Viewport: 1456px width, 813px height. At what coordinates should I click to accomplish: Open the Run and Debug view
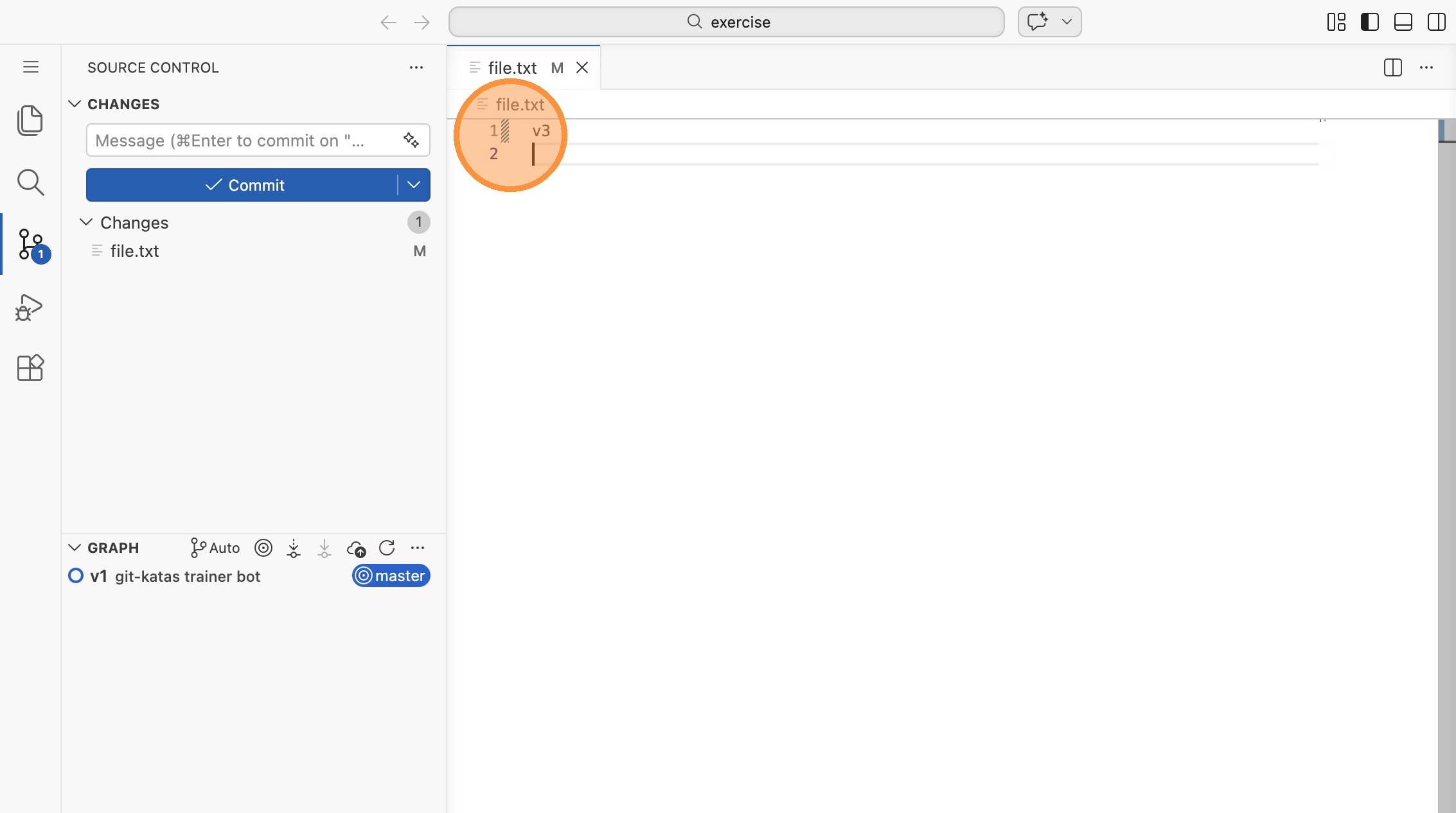click(30, 308)
